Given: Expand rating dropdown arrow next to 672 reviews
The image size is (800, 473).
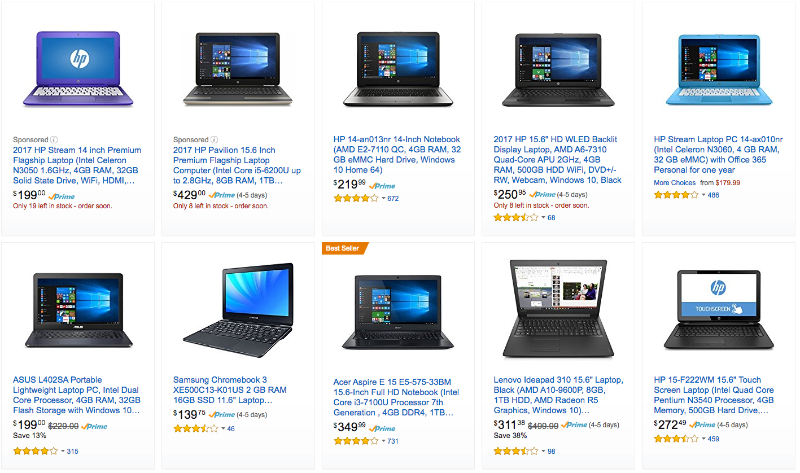Looking at the screenshot, I should 384,198.
